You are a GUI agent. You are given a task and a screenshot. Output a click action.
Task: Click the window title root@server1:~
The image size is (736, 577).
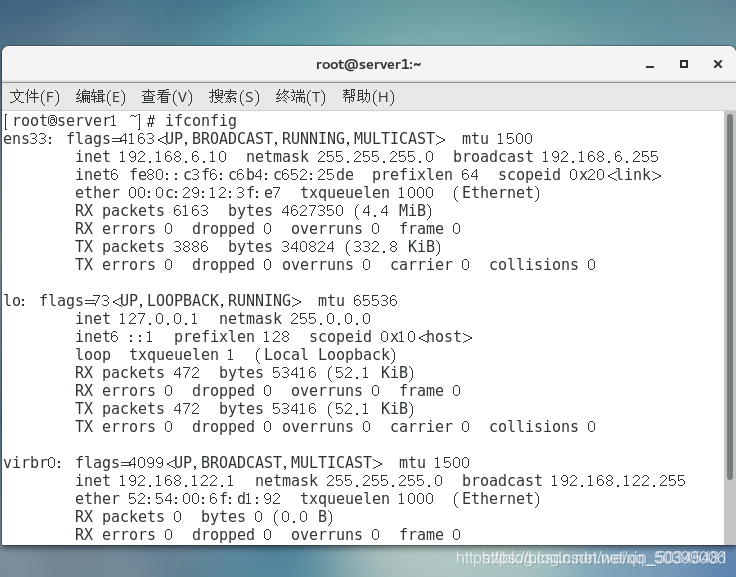368,64
